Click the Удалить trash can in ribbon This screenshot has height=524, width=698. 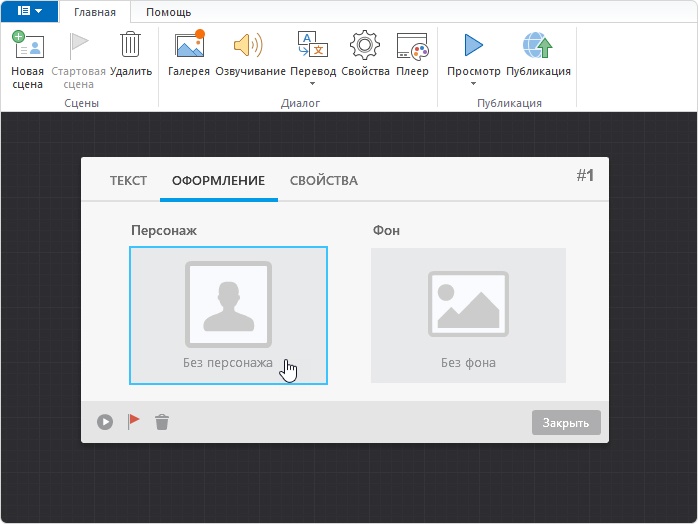pos(131,53)
